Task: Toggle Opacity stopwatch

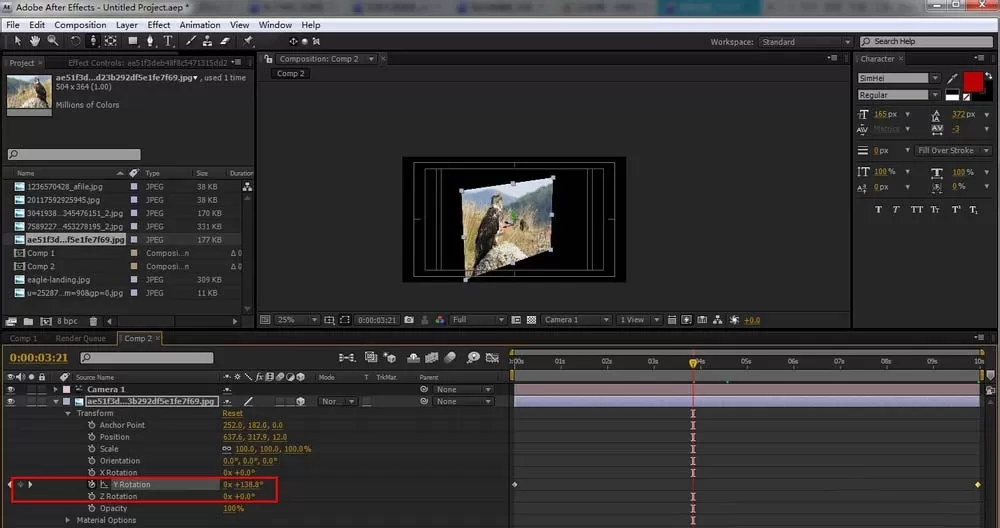Action: pos(92,508)
